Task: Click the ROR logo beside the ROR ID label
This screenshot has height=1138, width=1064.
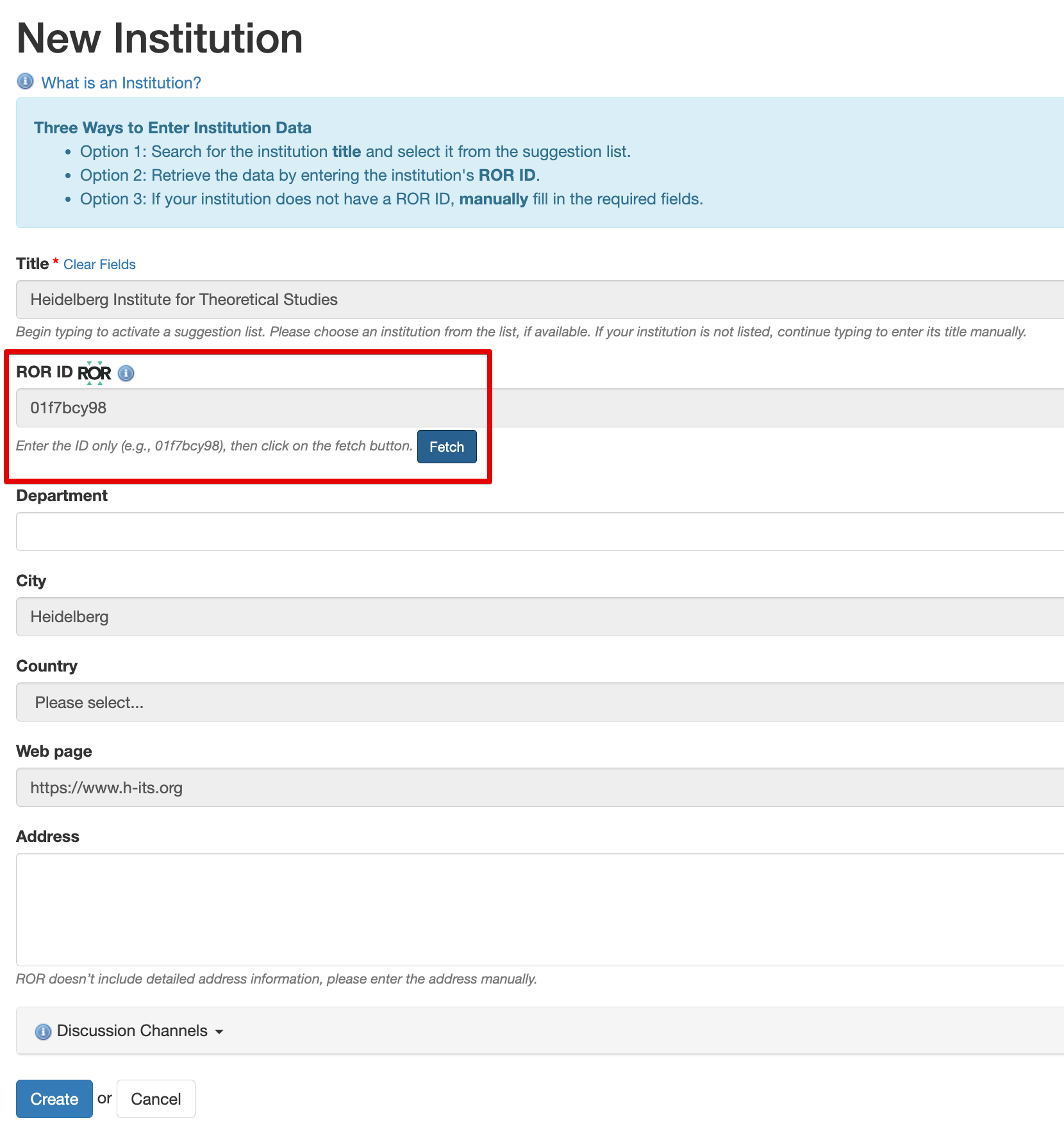Action: (x=94, y=372)
